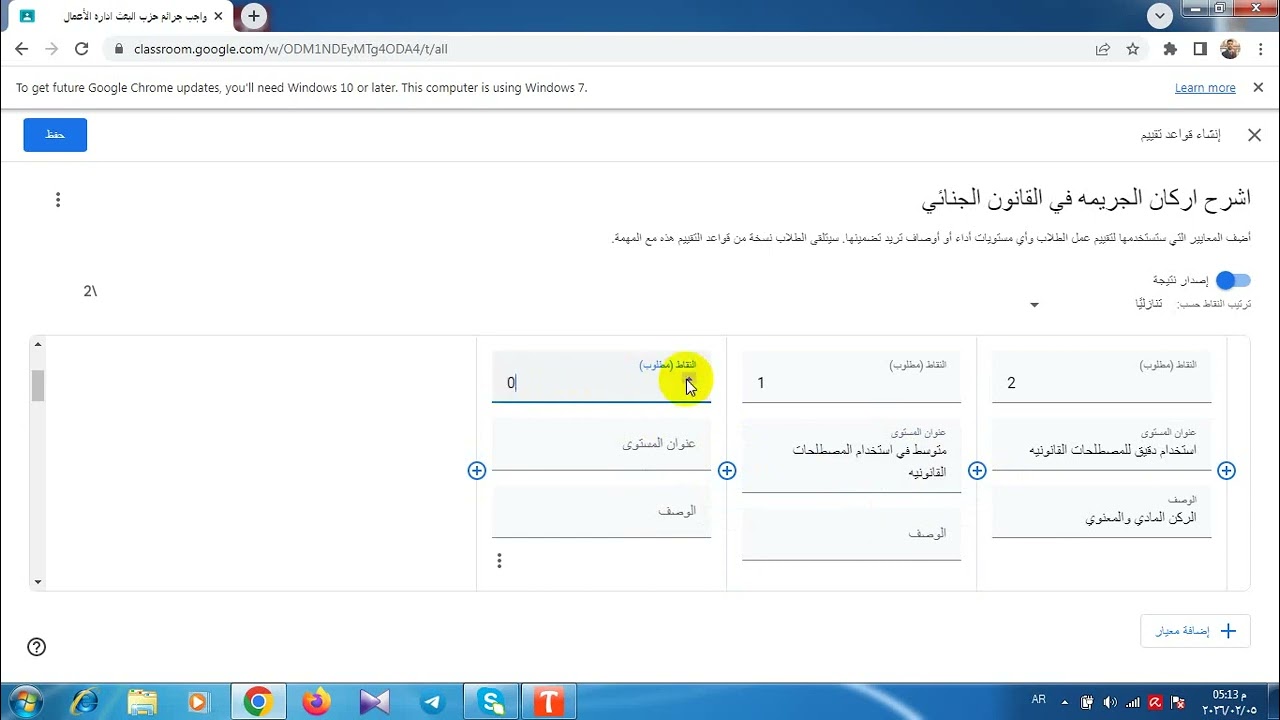Add a level with the plus right of 2-point column

click(1226, 470)
